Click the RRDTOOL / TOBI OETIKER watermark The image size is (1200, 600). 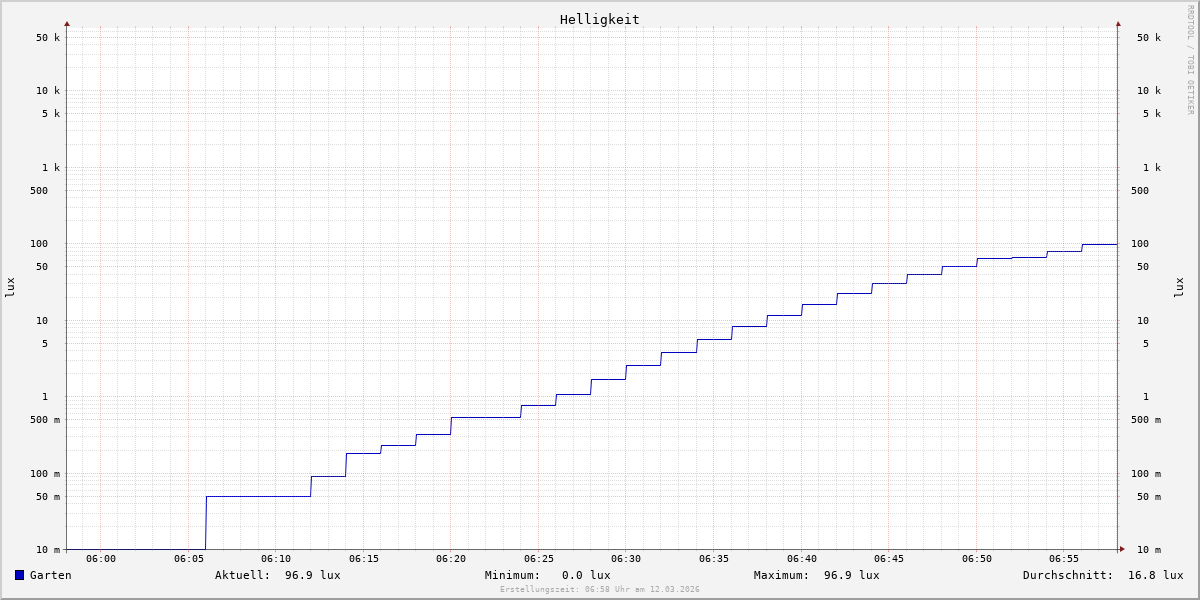1190,60
